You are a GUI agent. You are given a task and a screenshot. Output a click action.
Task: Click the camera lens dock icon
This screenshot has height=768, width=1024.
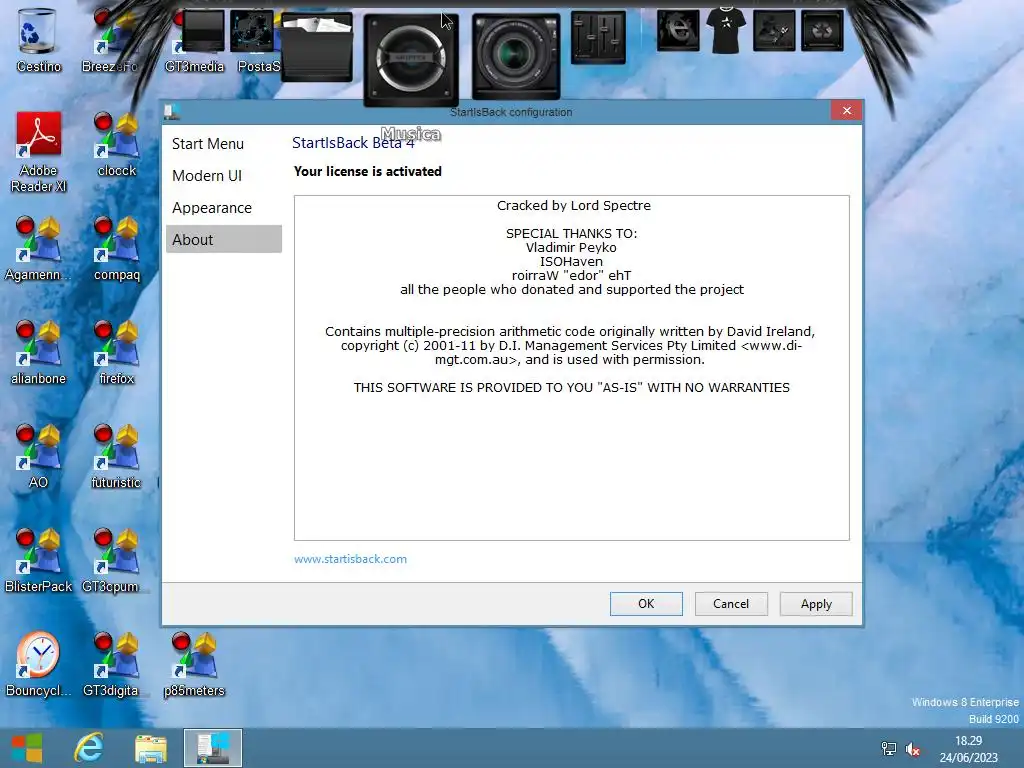[516, 56]
